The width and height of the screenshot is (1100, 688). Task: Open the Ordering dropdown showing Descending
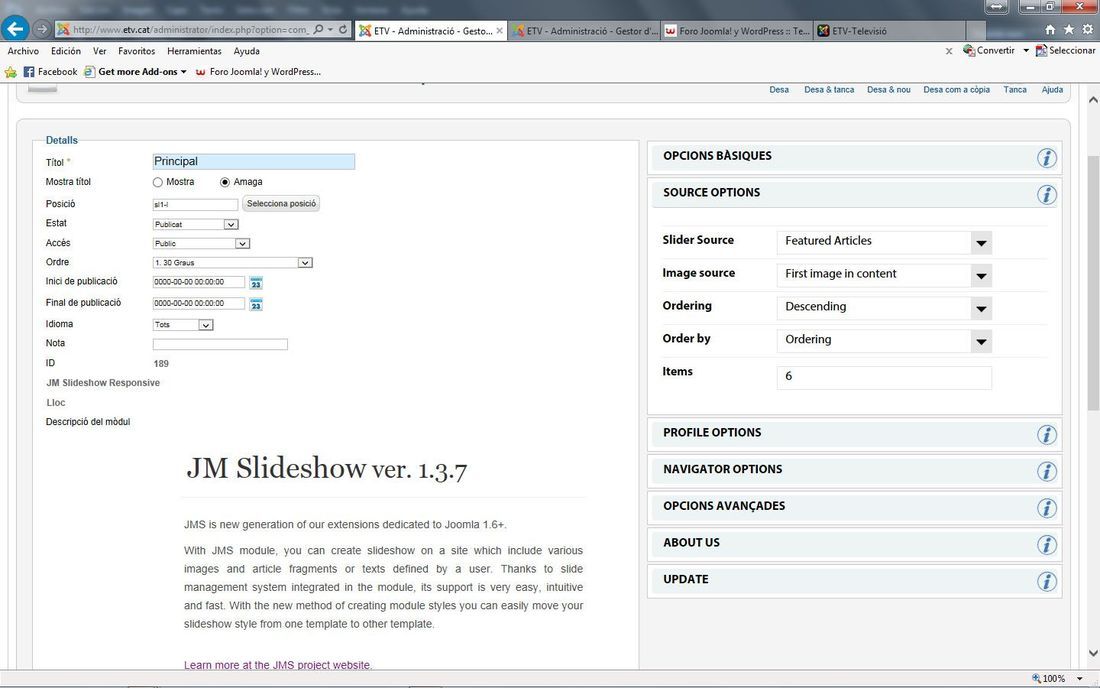coord(884,308)
